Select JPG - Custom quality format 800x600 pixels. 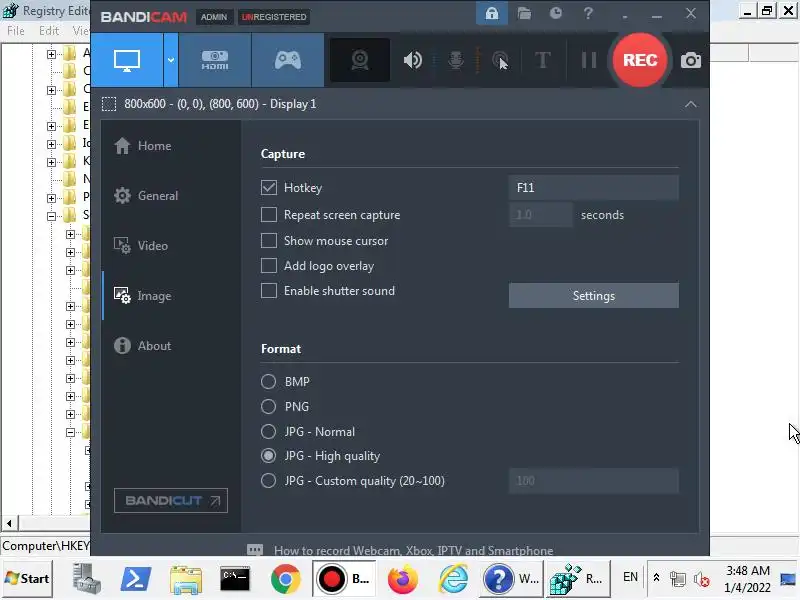click(268, 481)
